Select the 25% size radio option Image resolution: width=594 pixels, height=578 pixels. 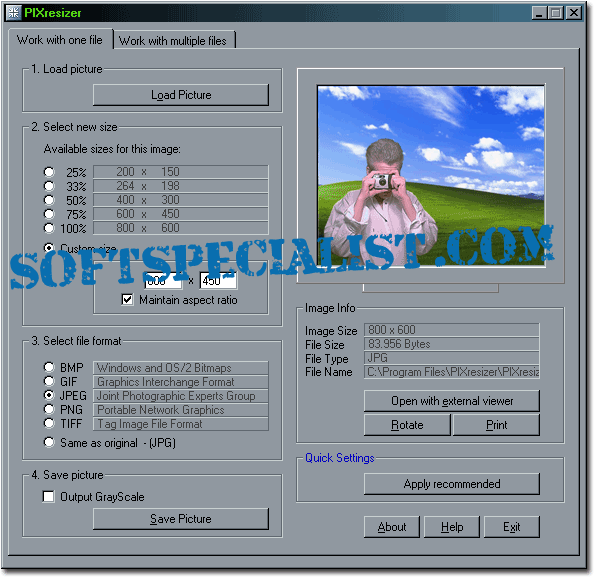pyautogui.click(x=49, y=172)
